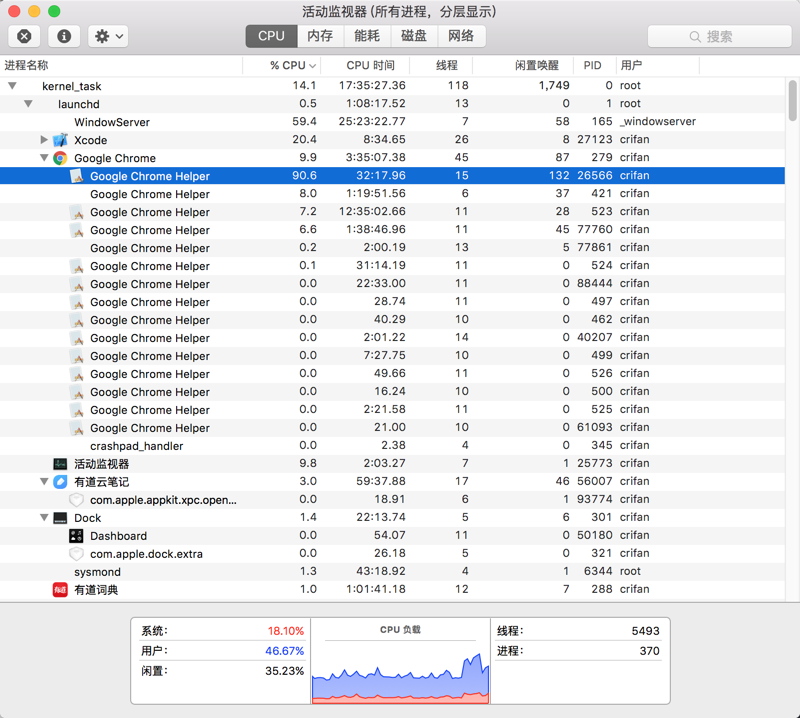Click the 进程 count 370
800x718 pixels.
[649, 651]
